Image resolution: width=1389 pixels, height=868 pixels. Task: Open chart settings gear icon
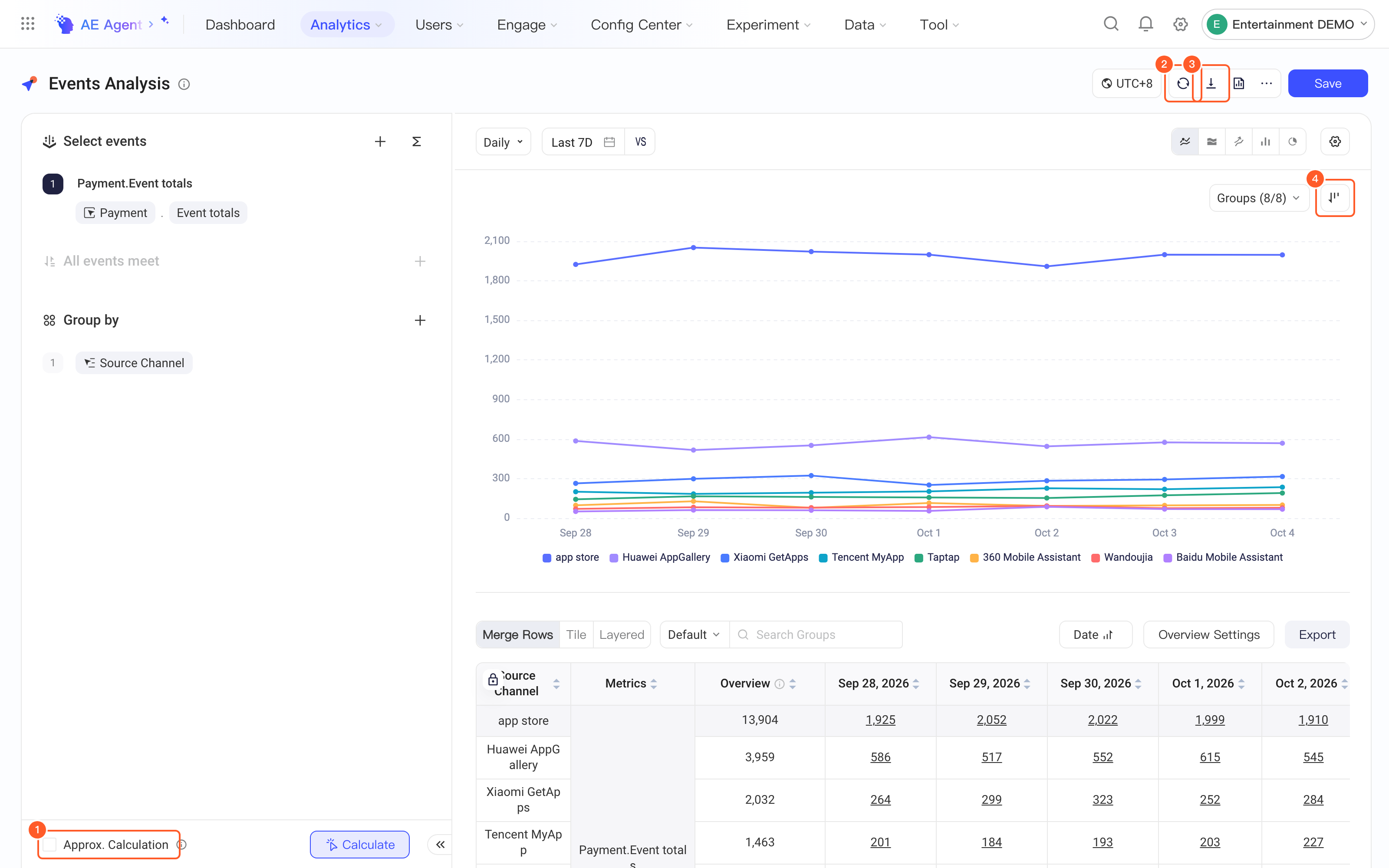[1335, 142]
